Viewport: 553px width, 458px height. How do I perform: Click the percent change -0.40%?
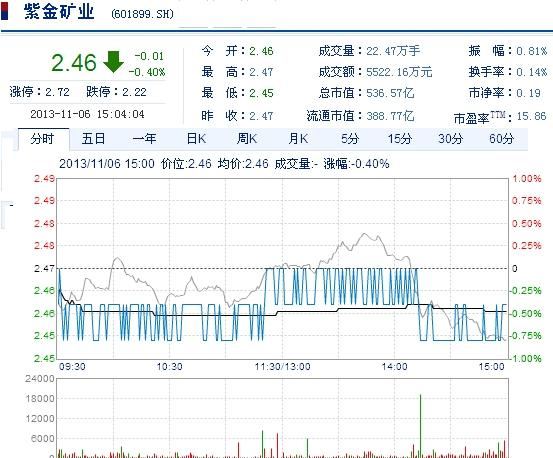[147, 72]
